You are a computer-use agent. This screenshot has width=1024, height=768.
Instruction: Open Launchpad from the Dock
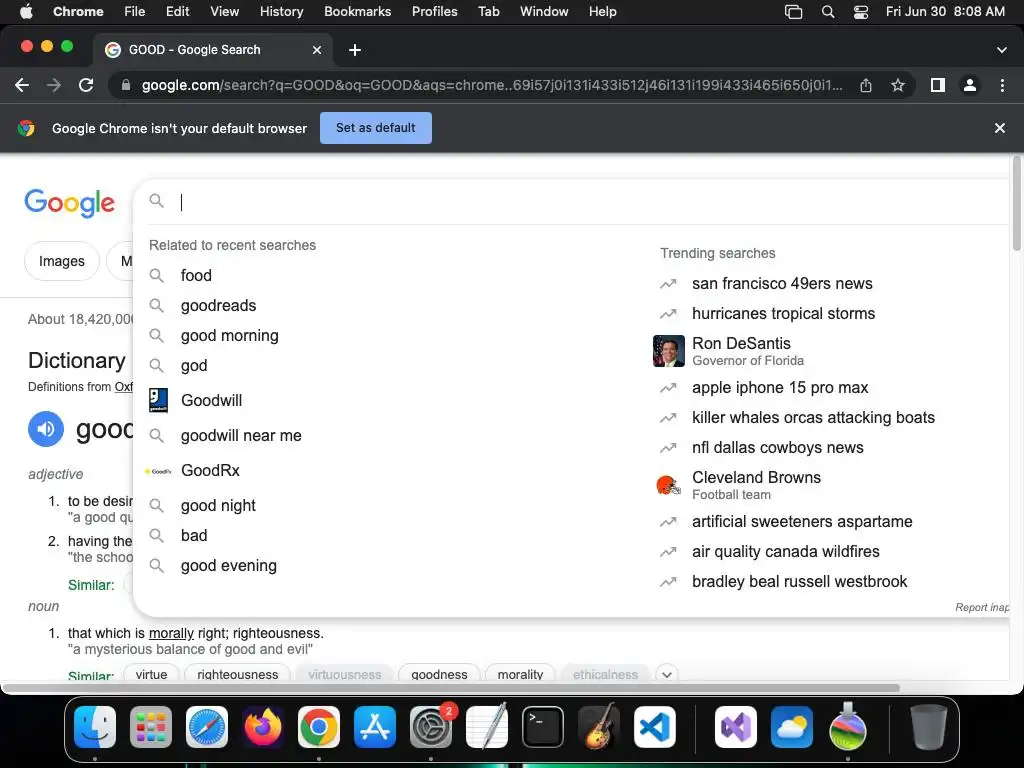(x=151, y=727)
